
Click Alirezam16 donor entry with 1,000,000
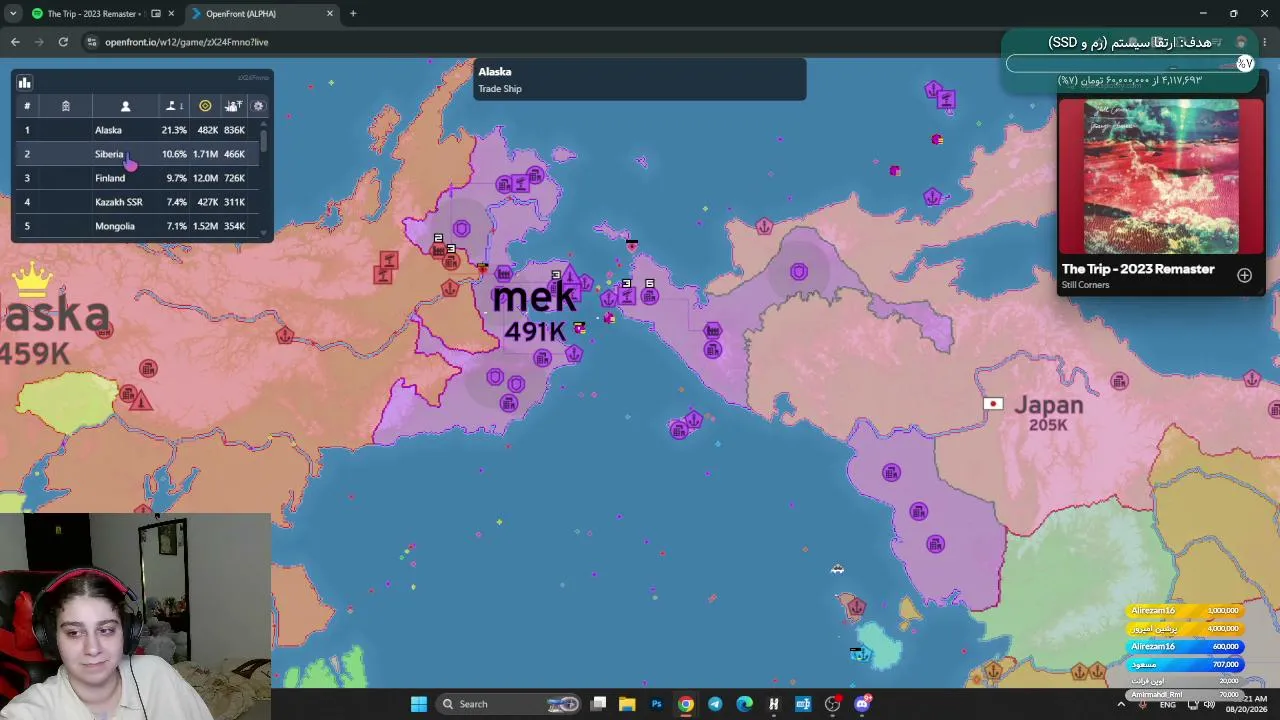coord(1185,611)
